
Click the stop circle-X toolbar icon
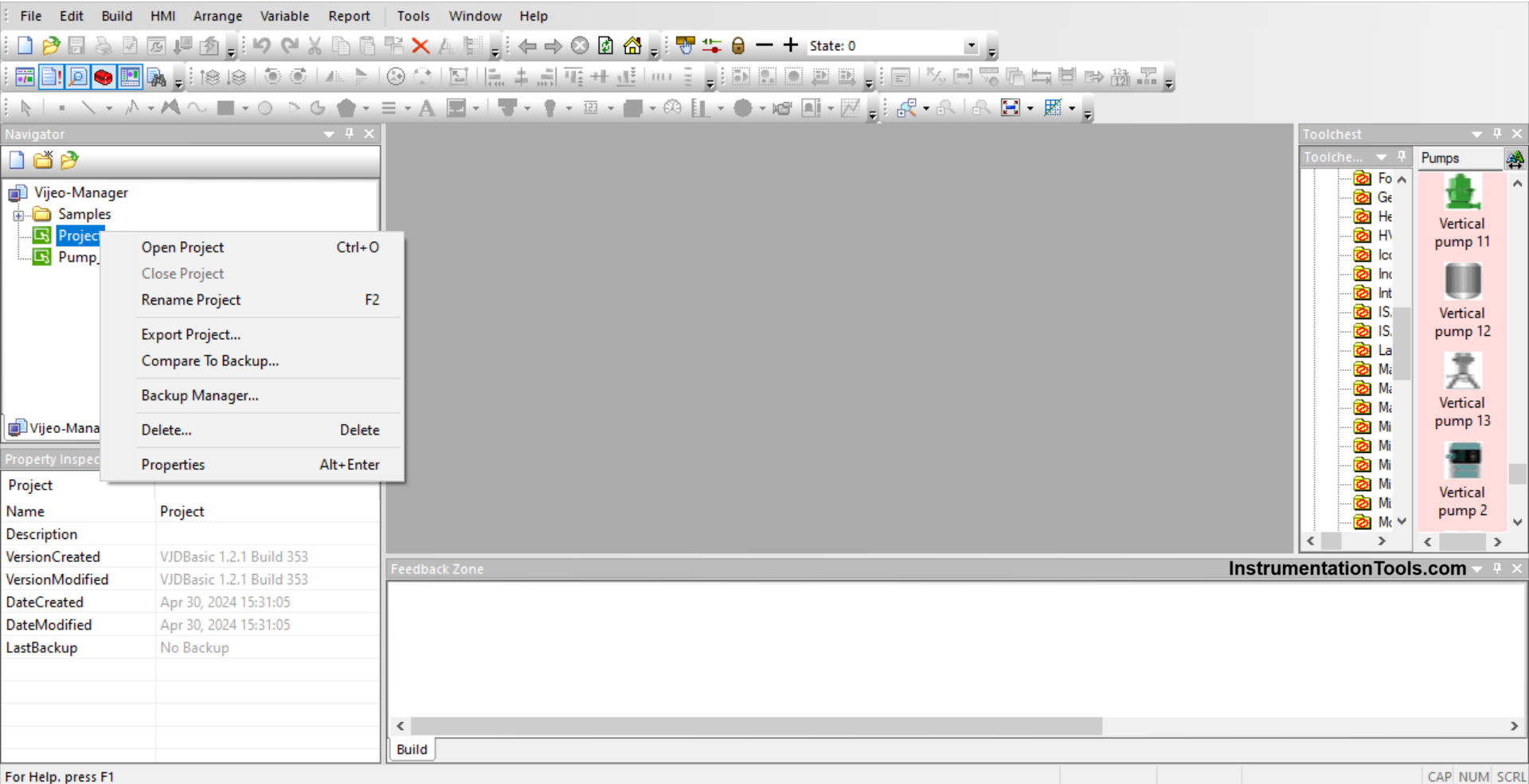pyautogui.click(x=580, y=45)
